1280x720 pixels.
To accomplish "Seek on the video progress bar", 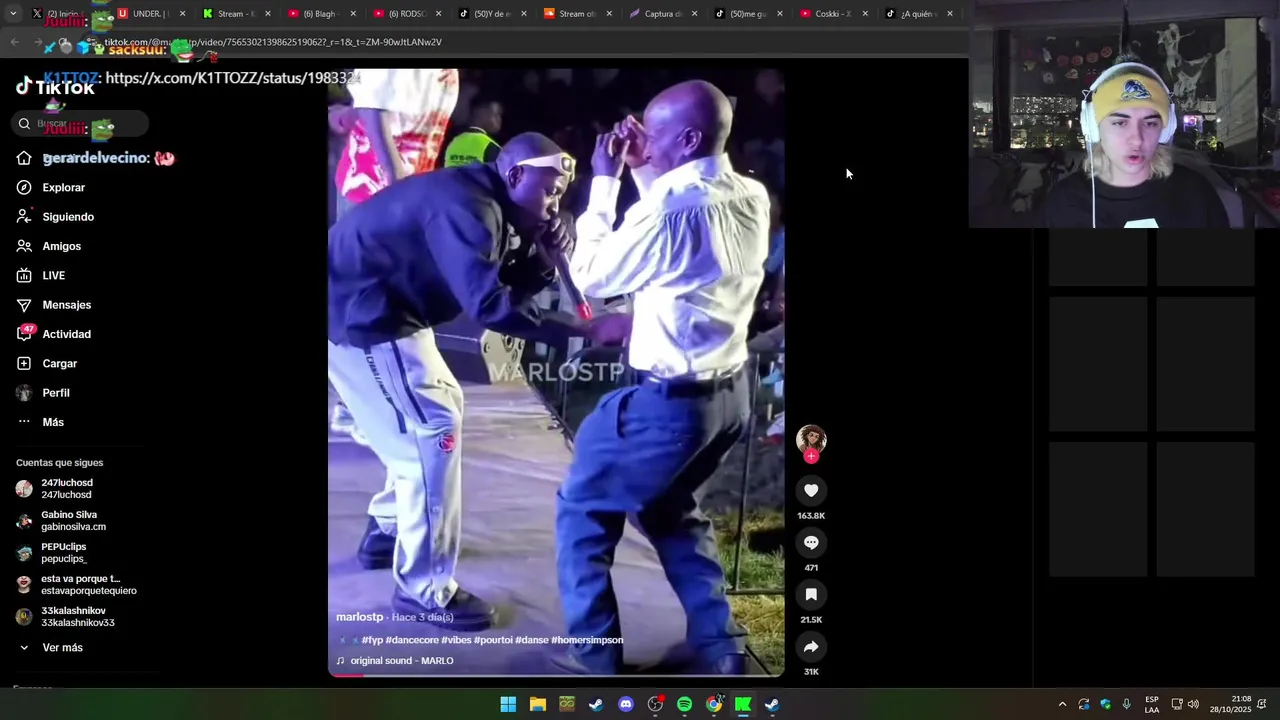I will pyautogui.click(x=556, y=675).
